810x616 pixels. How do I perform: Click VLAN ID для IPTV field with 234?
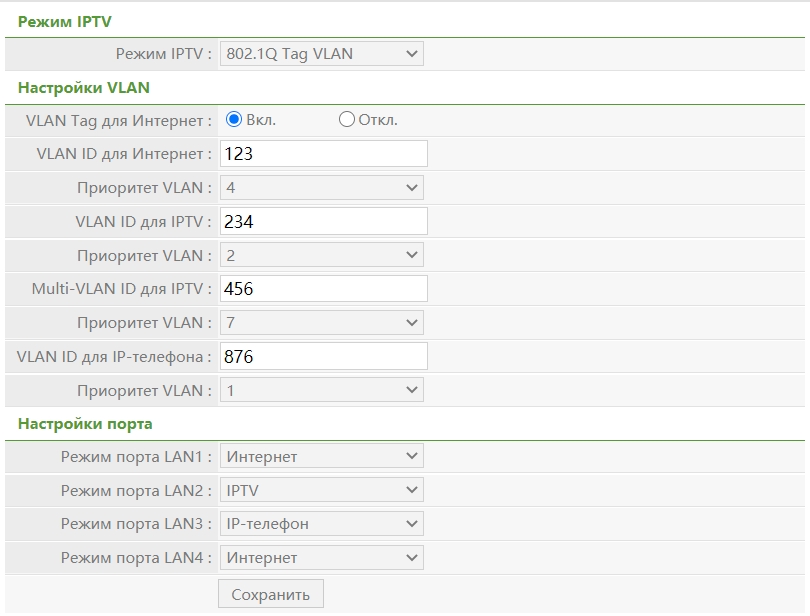(x=323, y=221)
